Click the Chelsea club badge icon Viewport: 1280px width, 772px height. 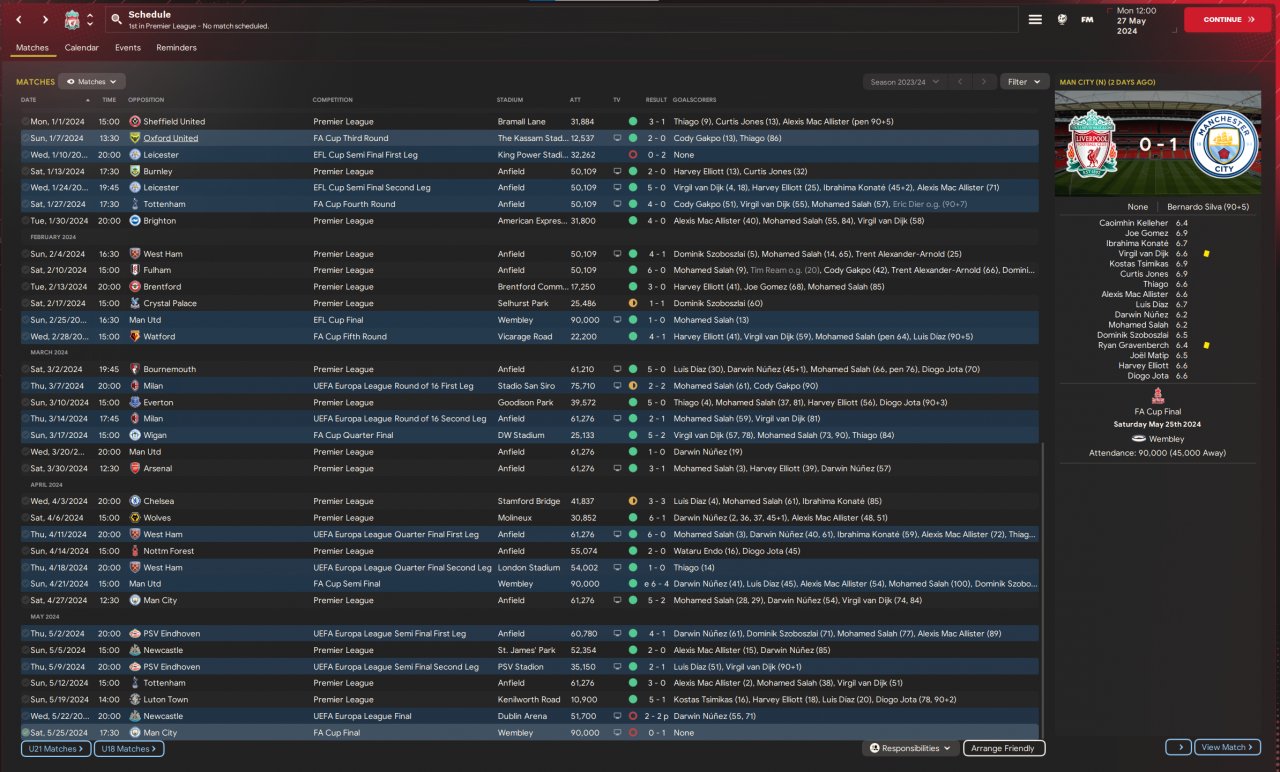tap(135, 501)
